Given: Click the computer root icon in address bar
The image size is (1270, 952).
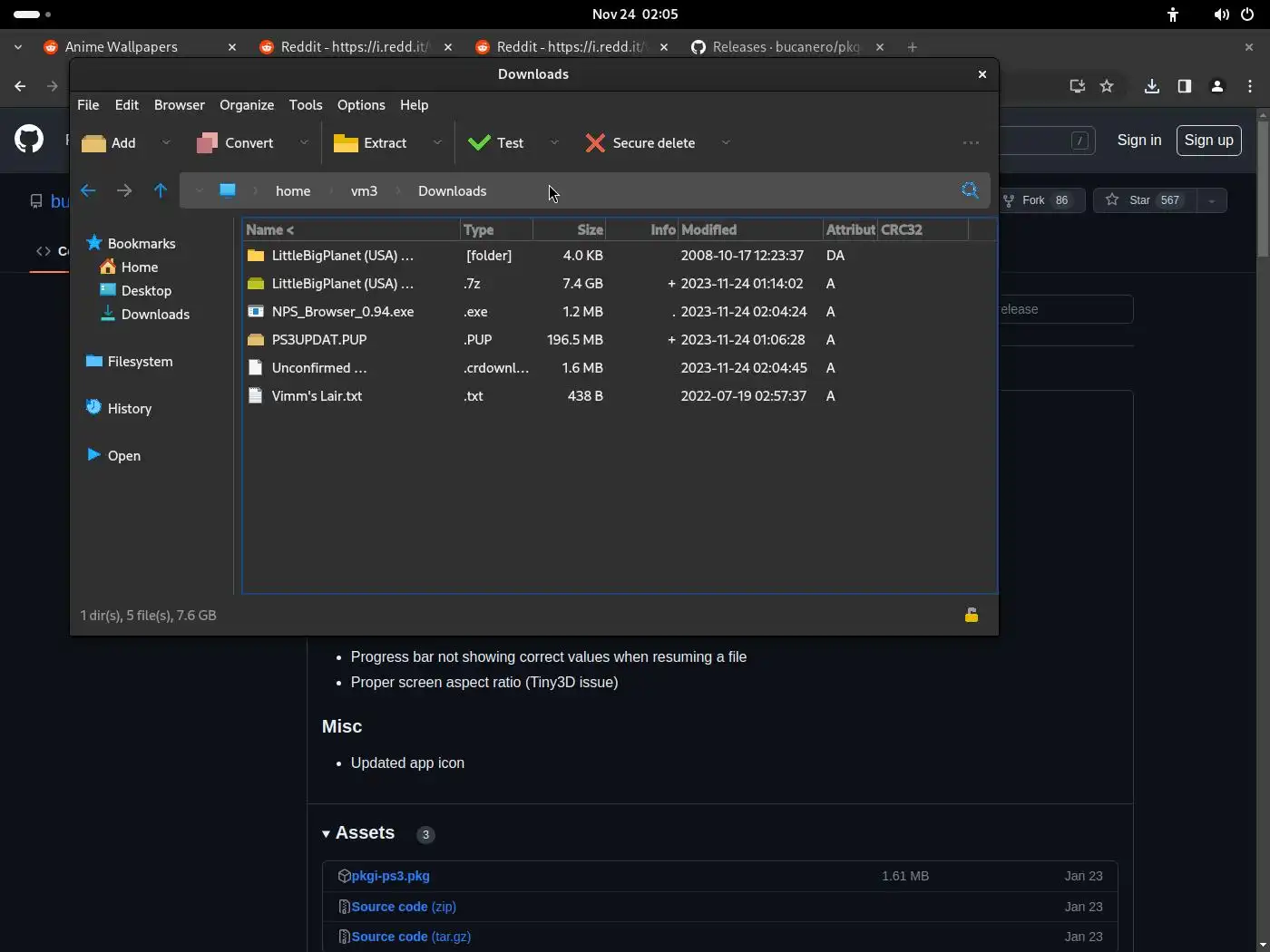Looking at the screenshot, I should 228,190.
